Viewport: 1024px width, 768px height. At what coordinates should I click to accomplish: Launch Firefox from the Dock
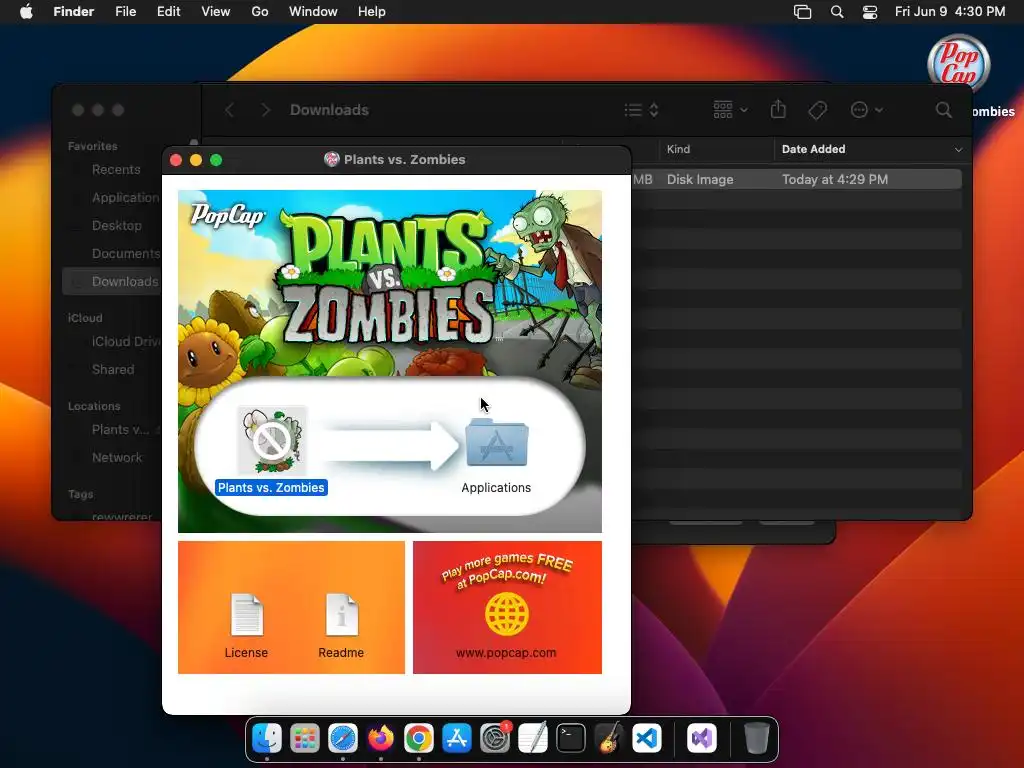coord(381,739)
